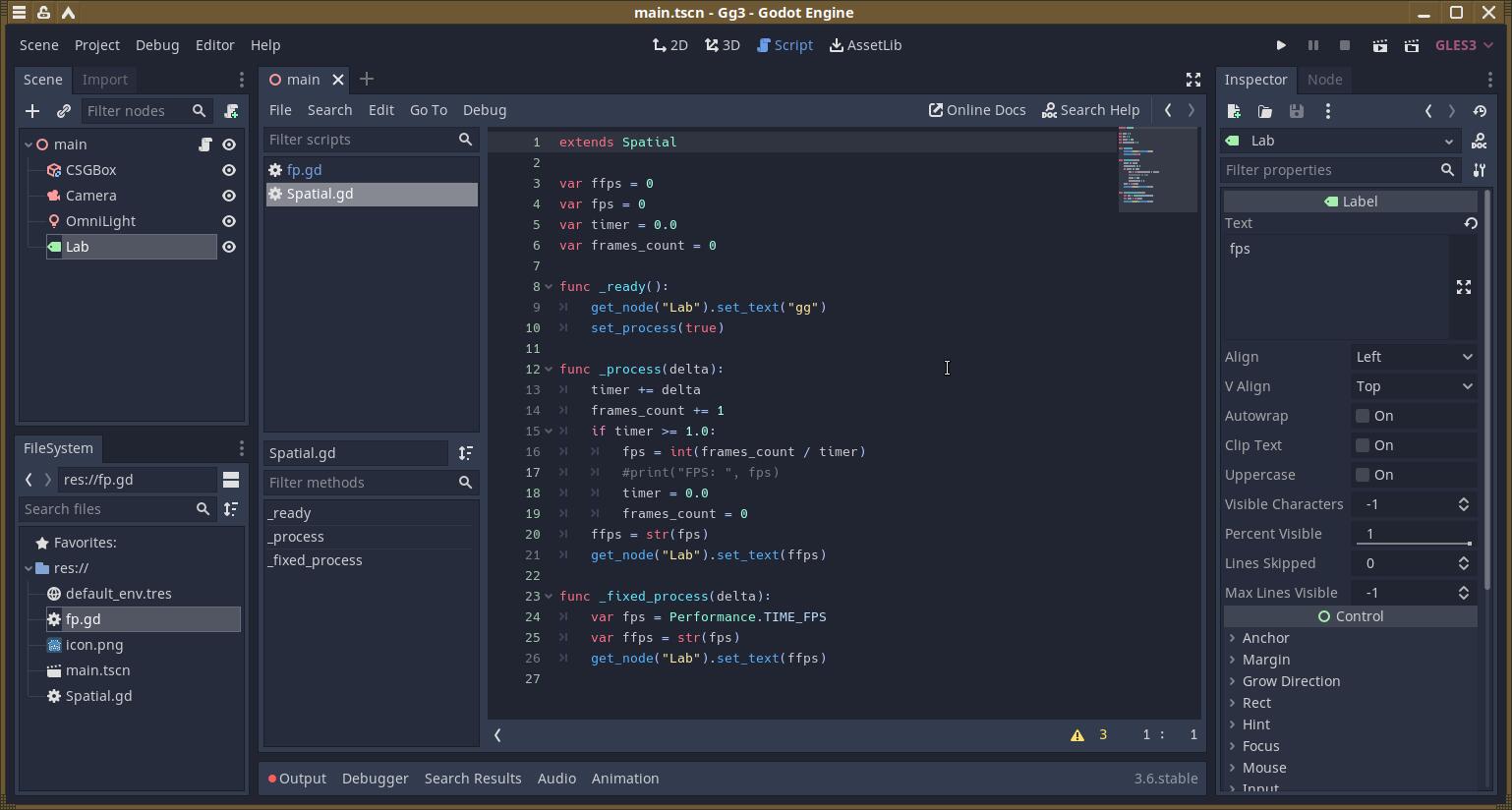Open the Debug menu in top menu bar
Viewport: 1512px width, 810px height.
[x=157, y=45]
